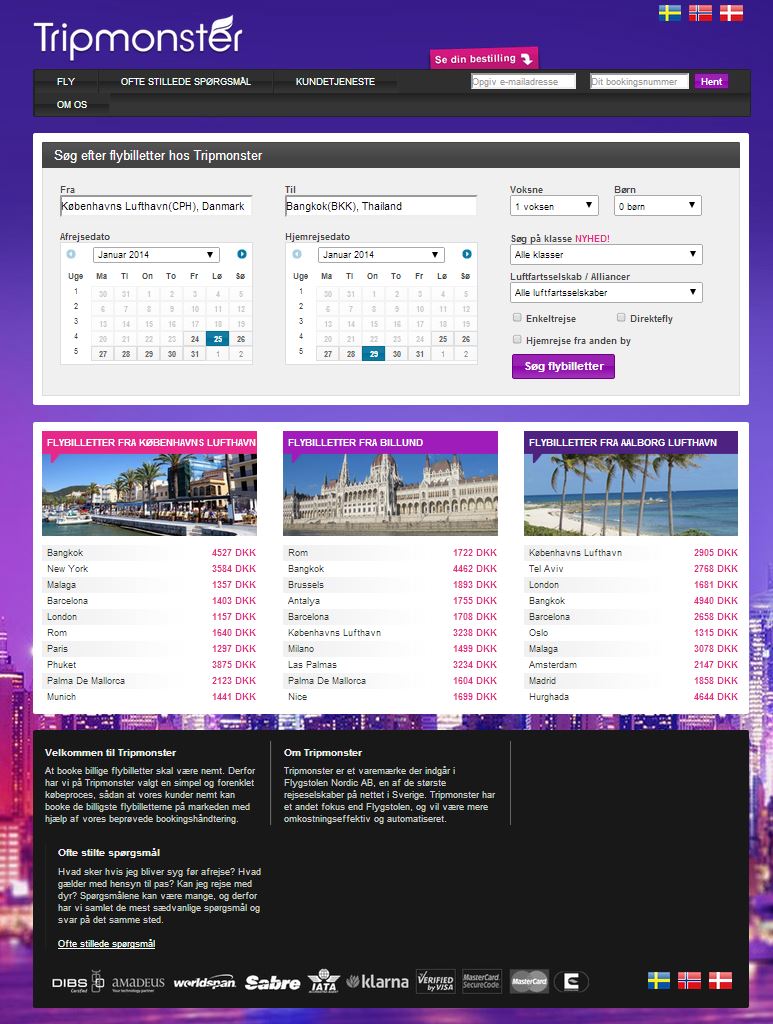Click the Amadeus logo in footer
773x1024 pixels.
[x=138, y=983]
